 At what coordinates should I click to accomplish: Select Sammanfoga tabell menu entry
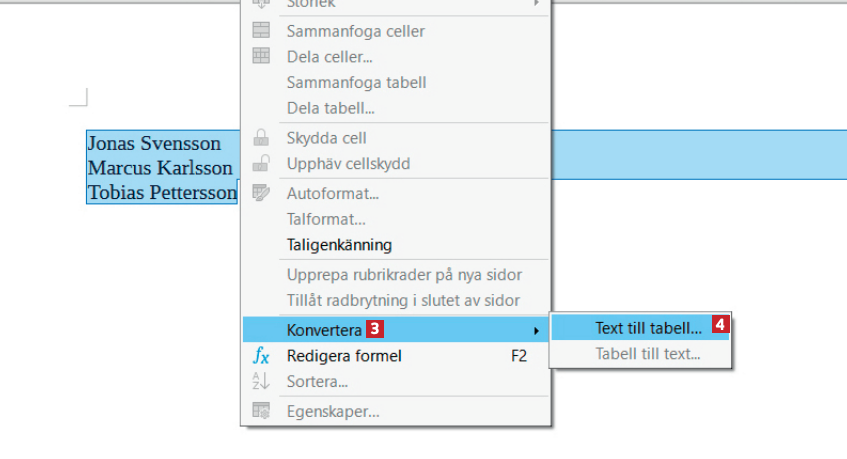coord(356,83)
